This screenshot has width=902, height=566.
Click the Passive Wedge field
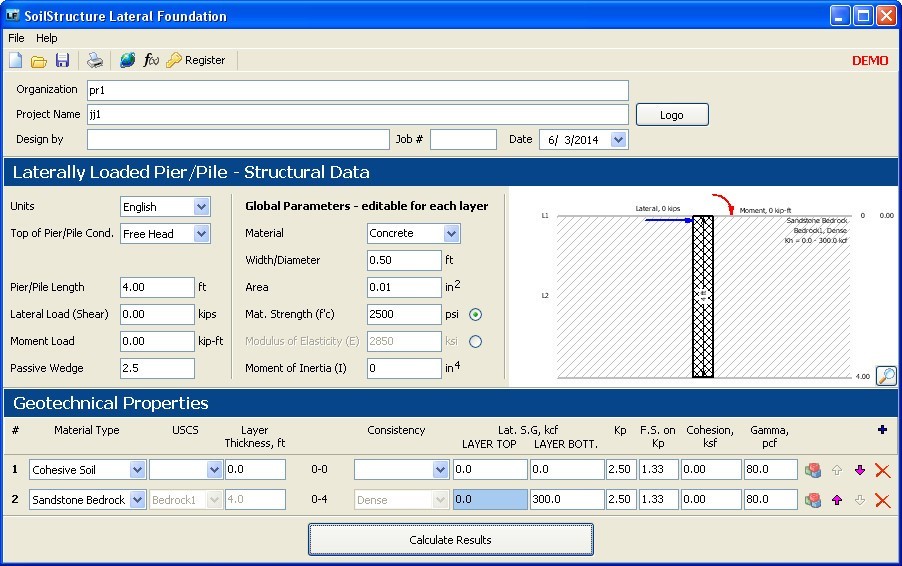pos(157,368)
